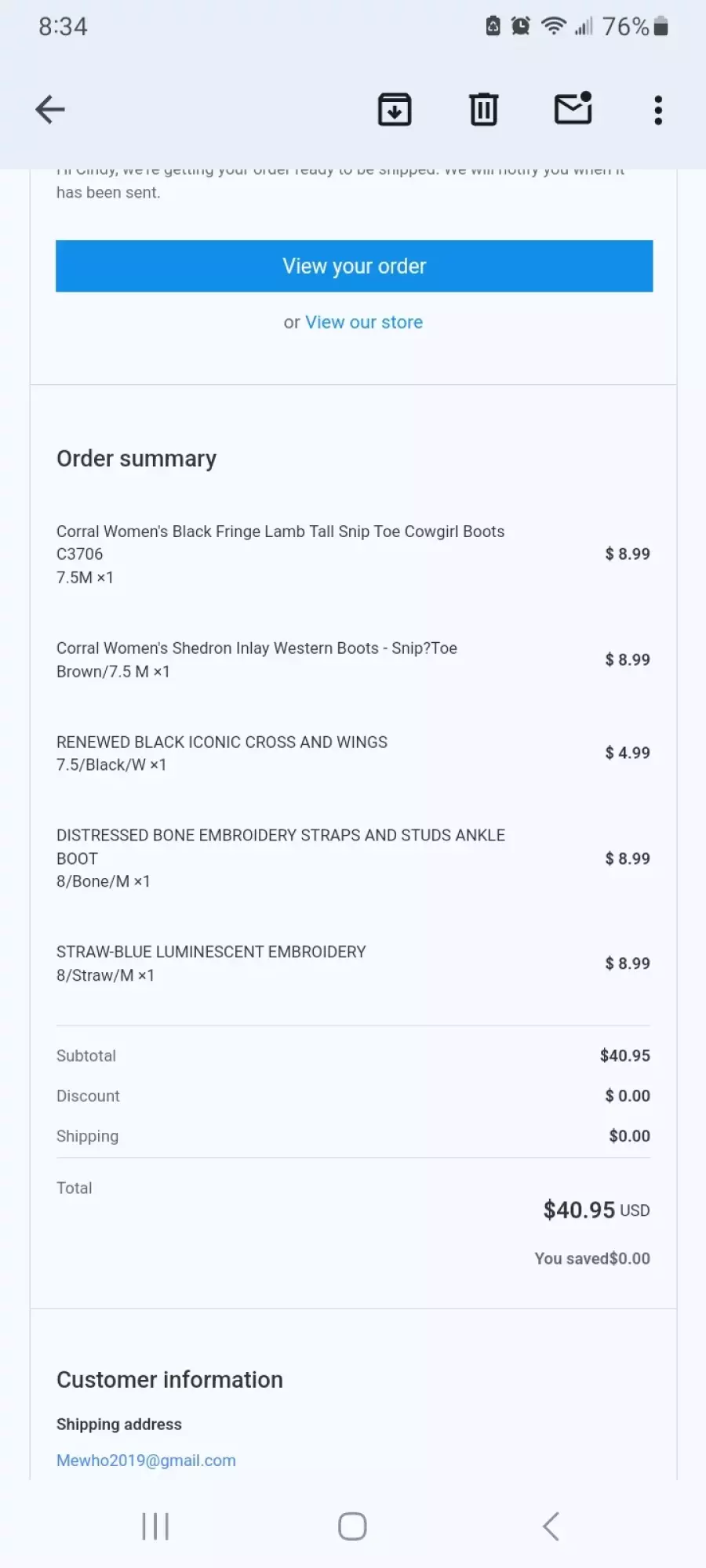
Task: Tap the $40.95 USD total amount
Action: [596, 1210]
